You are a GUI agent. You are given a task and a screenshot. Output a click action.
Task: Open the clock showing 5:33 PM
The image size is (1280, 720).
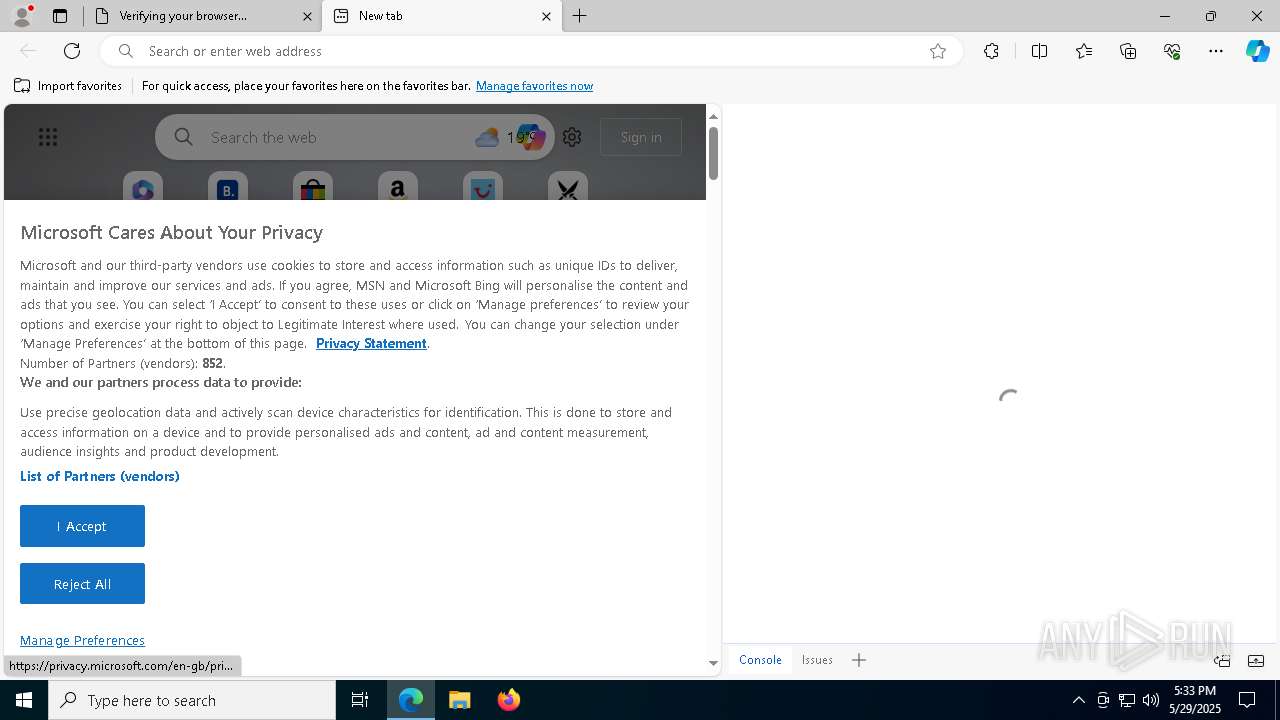point(1195,700)
